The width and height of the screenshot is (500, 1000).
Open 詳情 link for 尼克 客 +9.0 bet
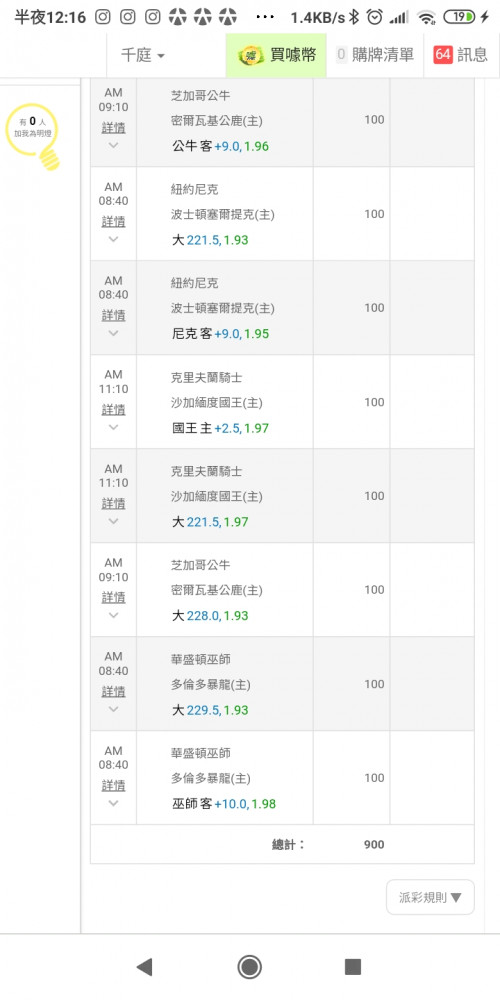click(114, 315)
